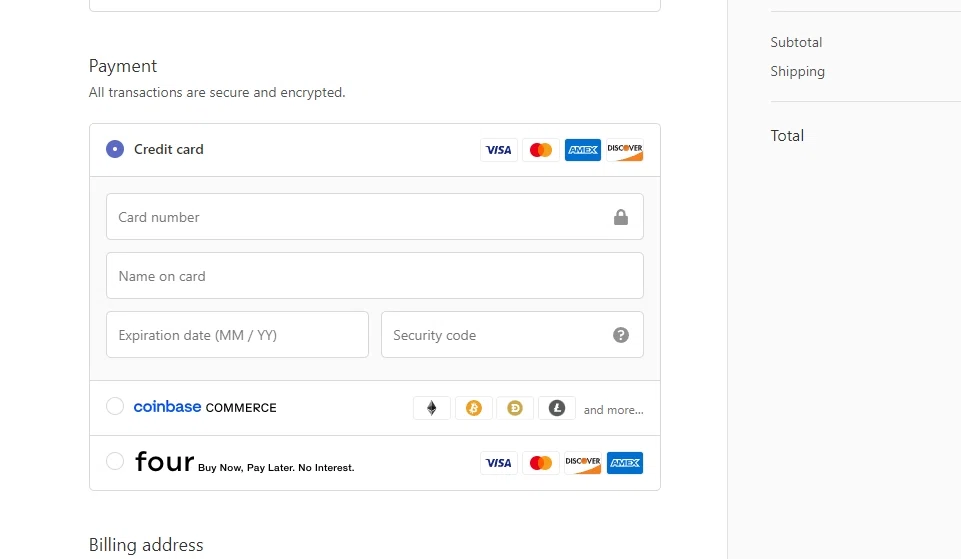
Task: Click the Expiration date field
Action: click(x=237, y=335)
